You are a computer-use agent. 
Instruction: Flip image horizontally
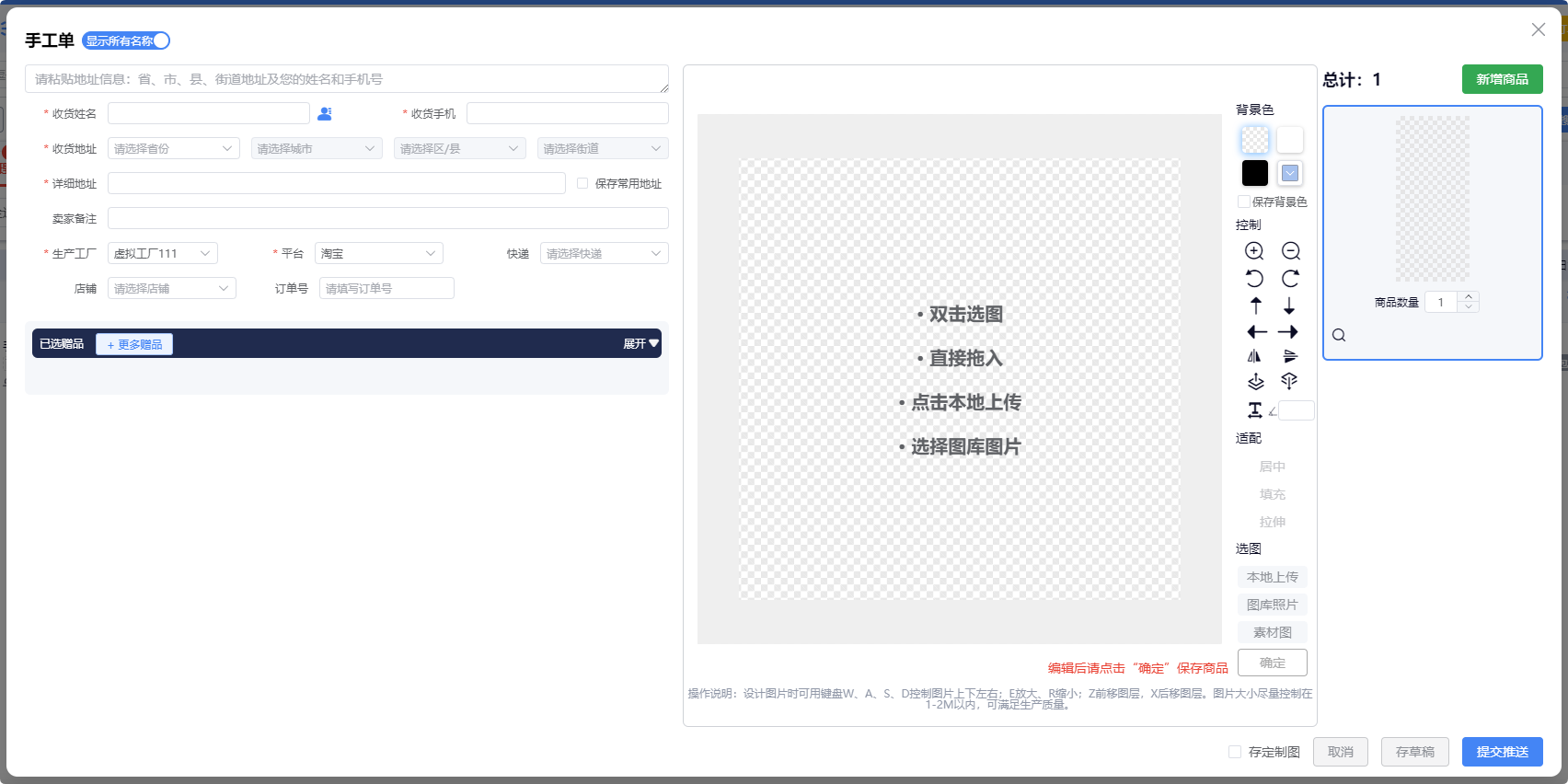(x=1254, y=356)
